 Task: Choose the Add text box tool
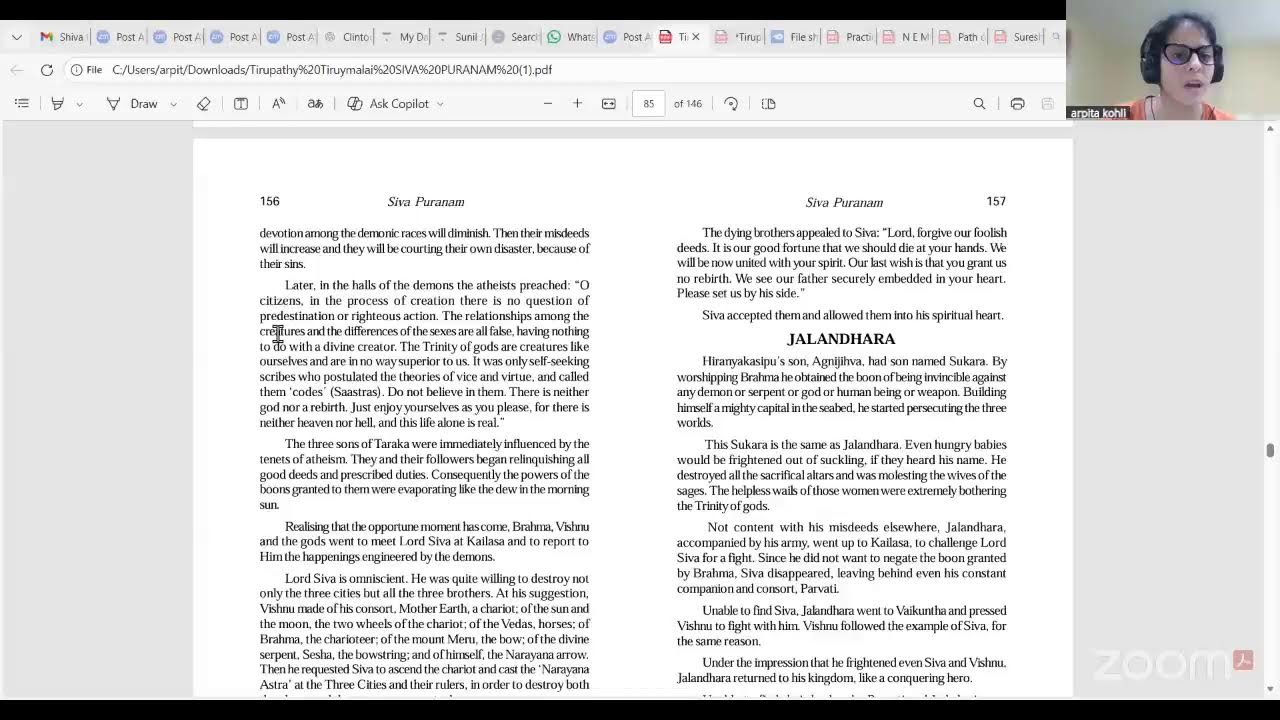click(241, 103)
